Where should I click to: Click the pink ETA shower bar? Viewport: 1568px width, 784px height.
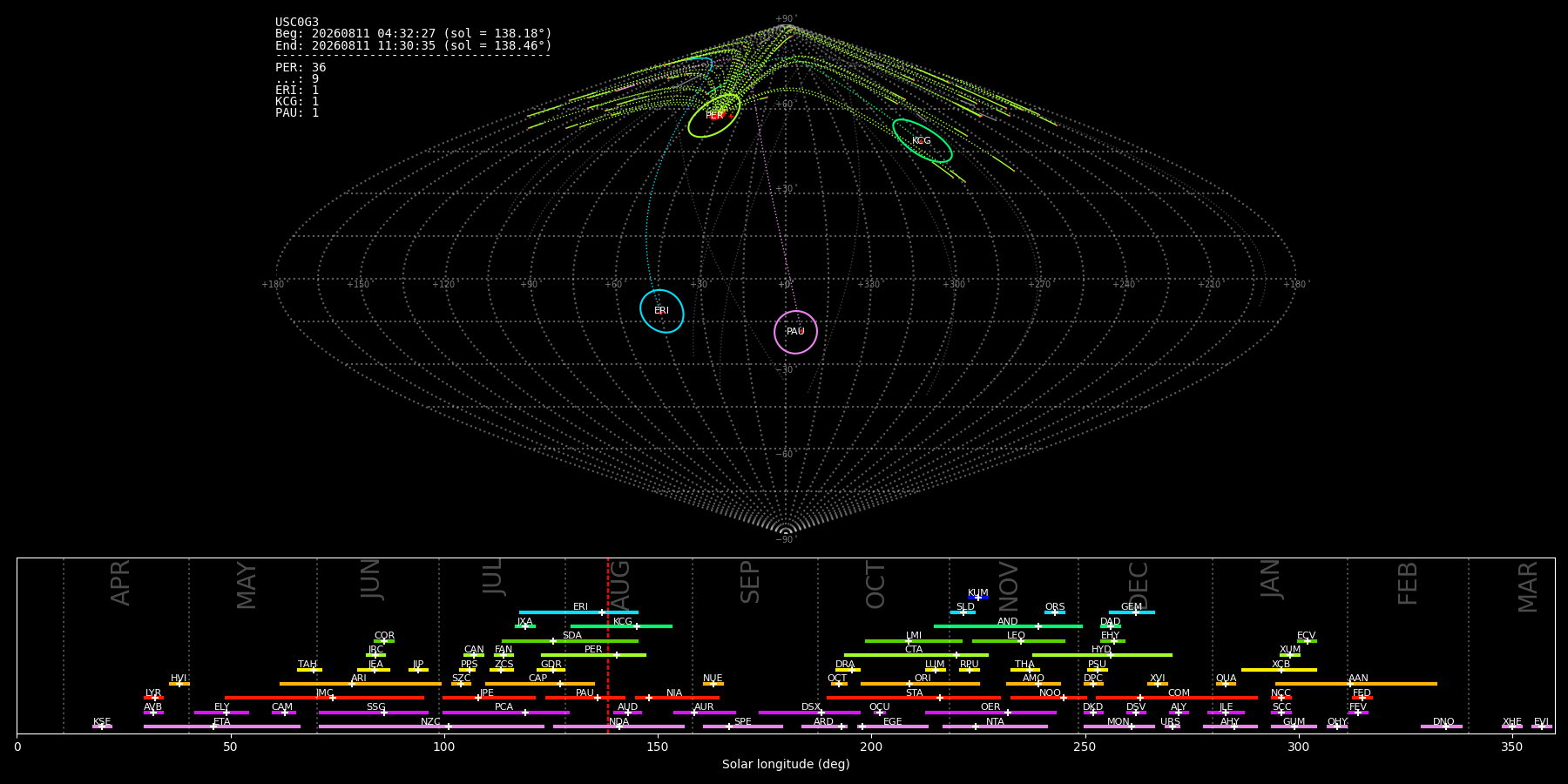pos(222,727)
